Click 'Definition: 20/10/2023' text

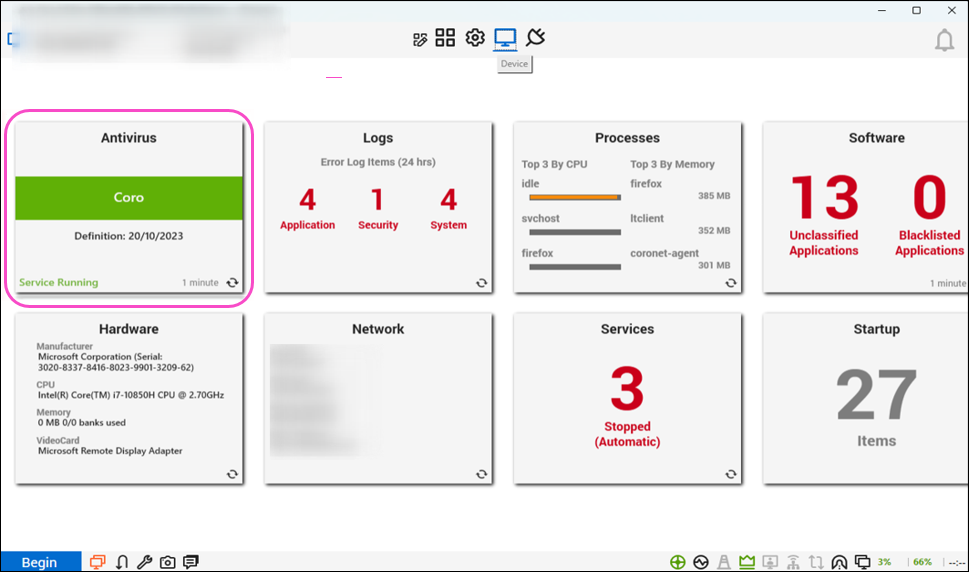[x=129, y=236]
